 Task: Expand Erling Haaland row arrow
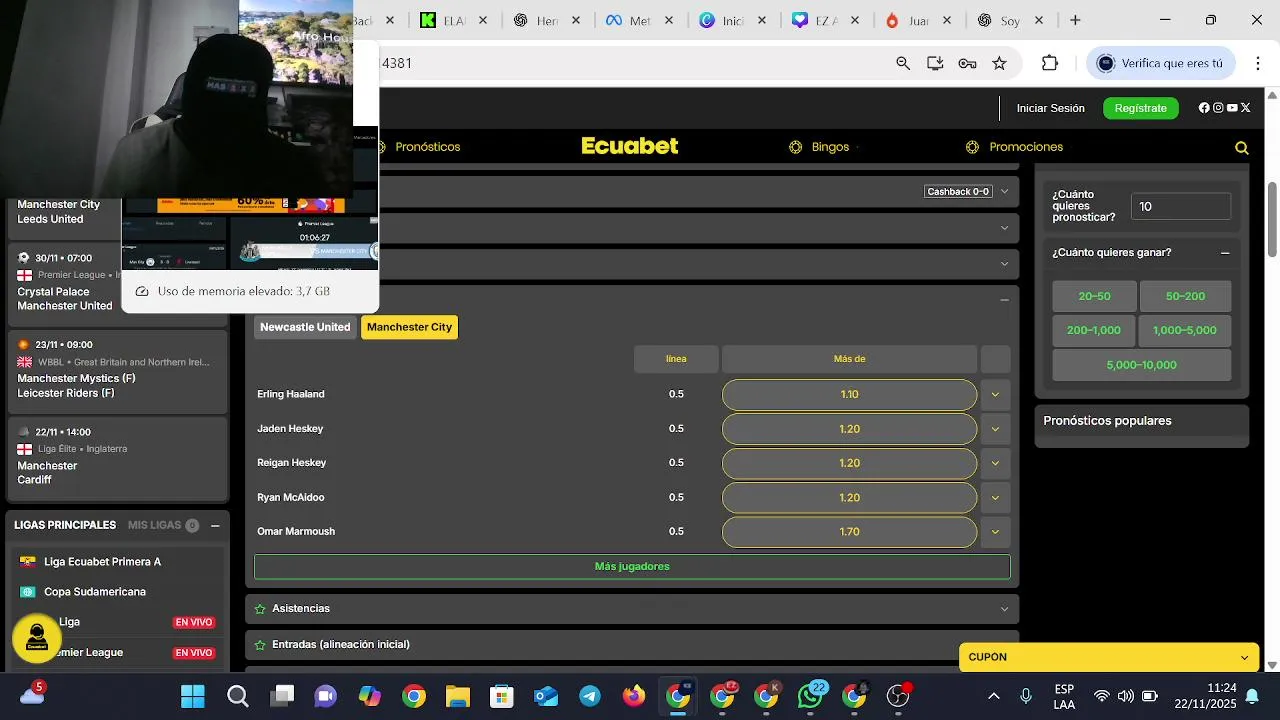pos(995,394)
